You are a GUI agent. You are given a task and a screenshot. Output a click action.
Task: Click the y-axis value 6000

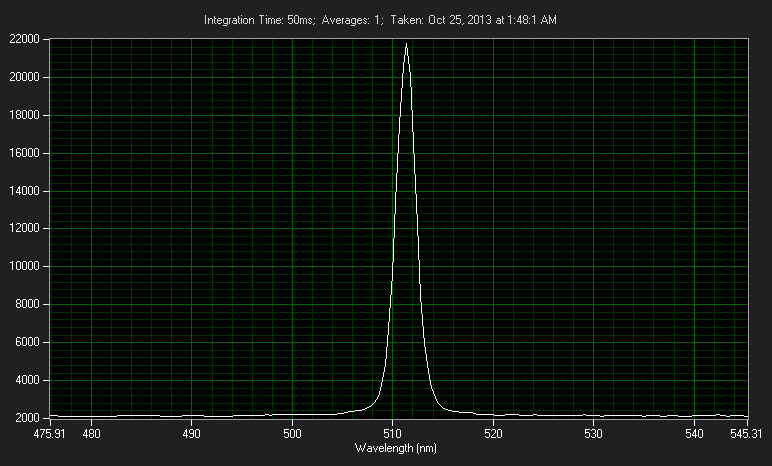click(27, 342)
